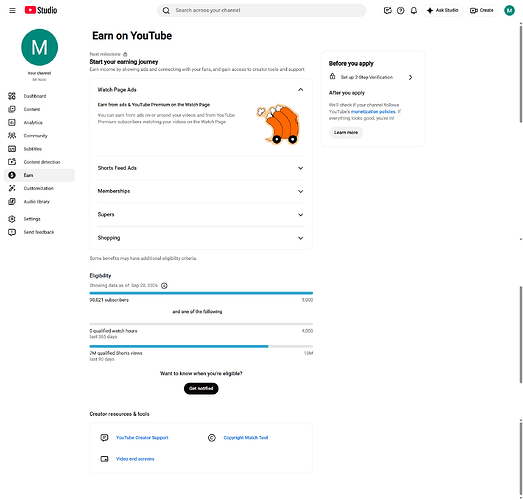
Task: Click the qualified watch hours progress bar
Action: (x=201, y=324)
